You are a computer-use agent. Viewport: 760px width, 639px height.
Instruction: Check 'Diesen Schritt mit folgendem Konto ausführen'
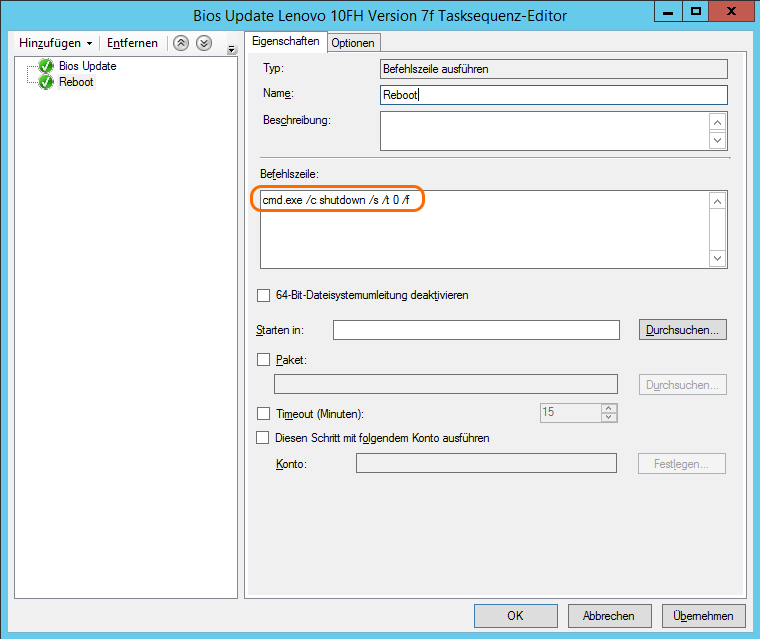(x=264, y=438)
